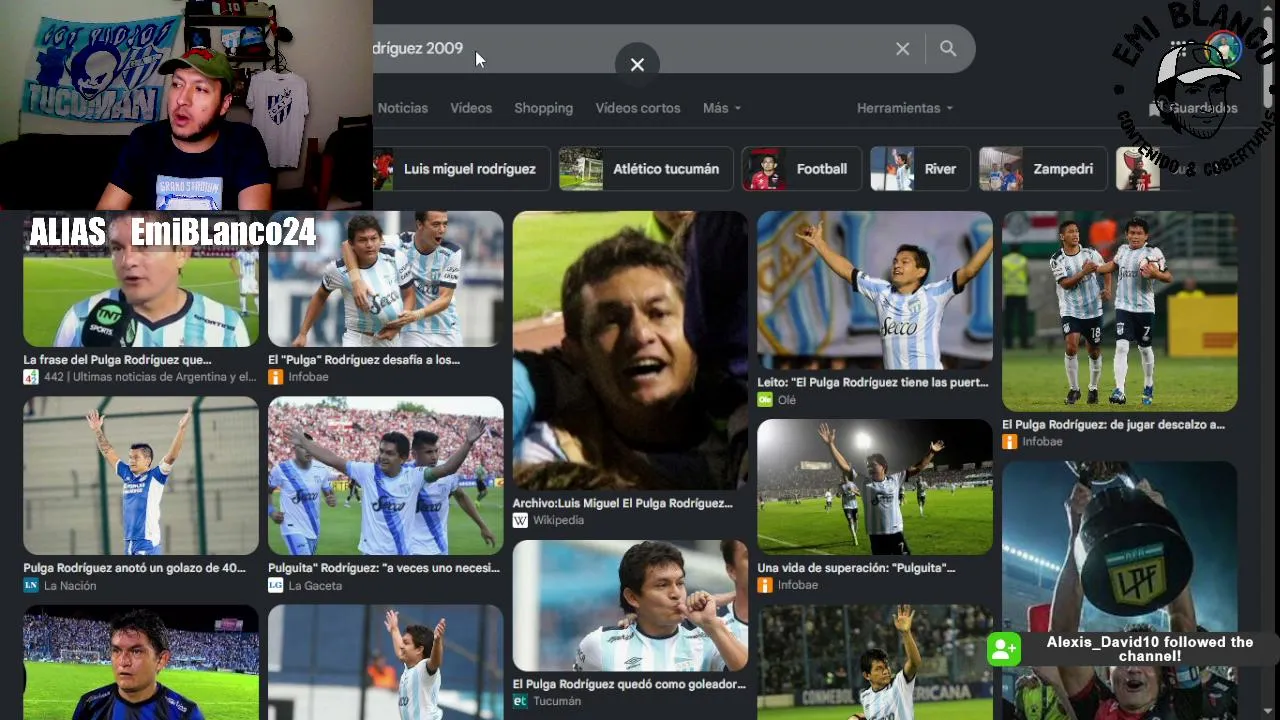Click caption 'Leito: El Pulga Rodríguez tiene las puert...'
This screenshot has height=720, width=1280.
tap(872, 382)
